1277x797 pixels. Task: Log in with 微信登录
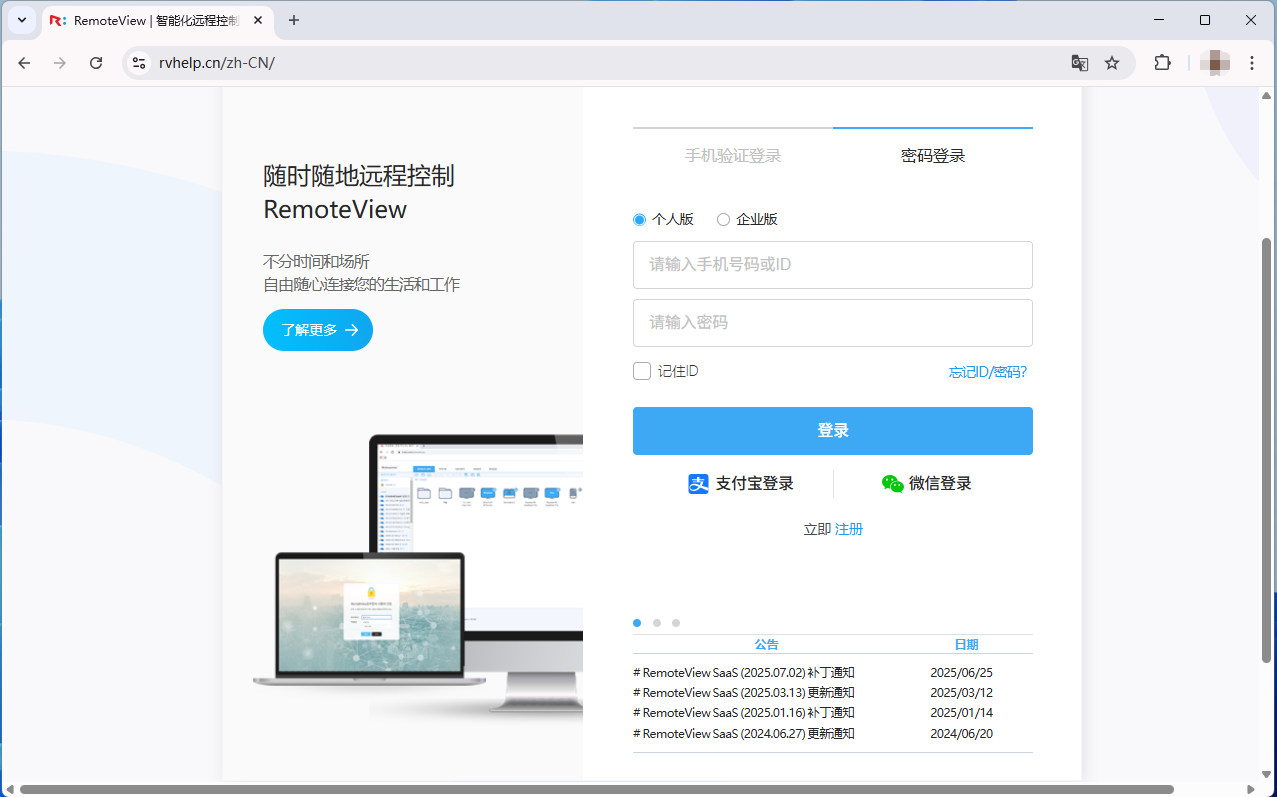pyautogui.click(x=927, y=484)
